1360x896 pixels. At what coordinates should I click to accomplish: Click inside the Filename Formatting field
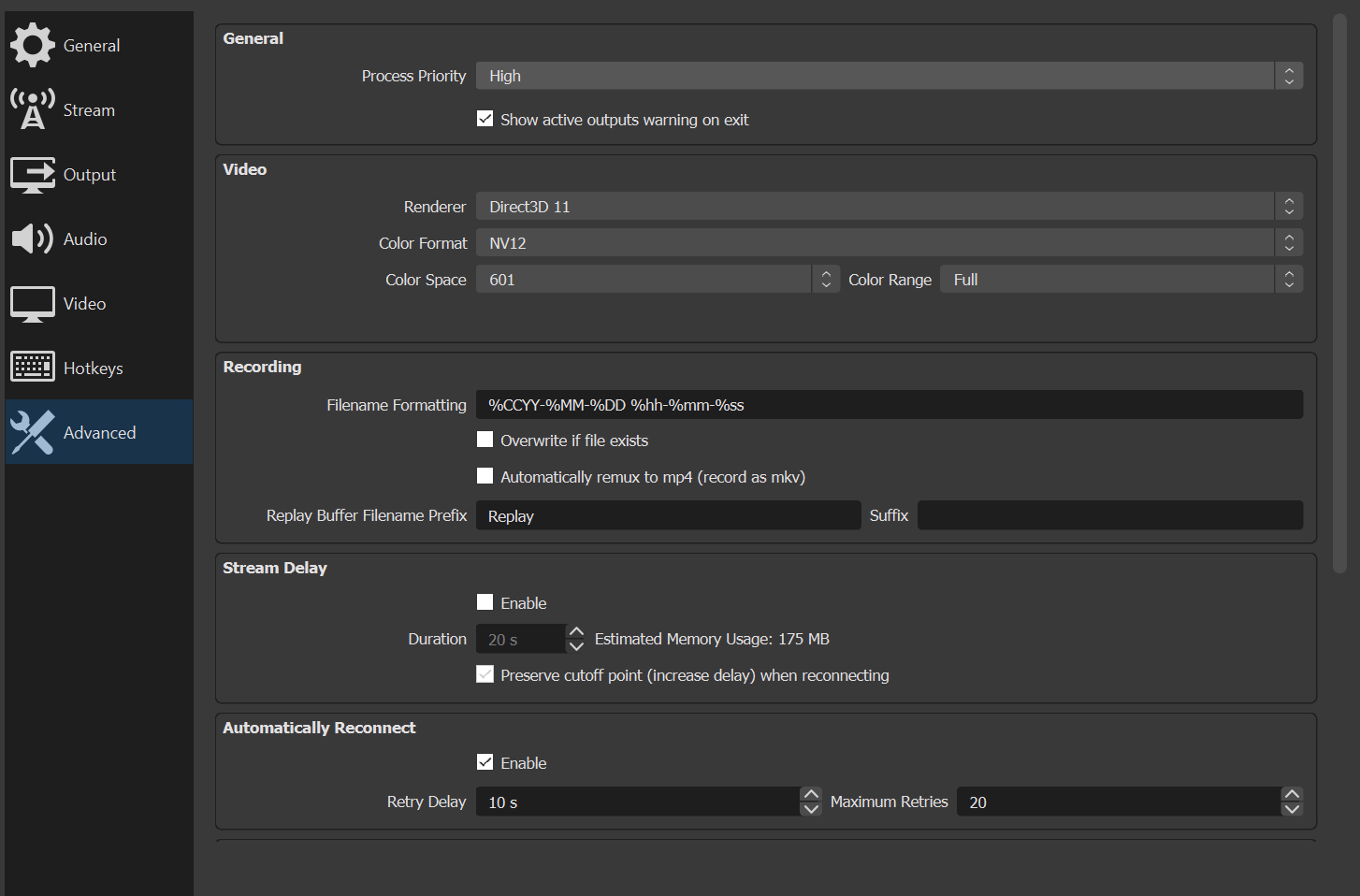tap(889, 404)
